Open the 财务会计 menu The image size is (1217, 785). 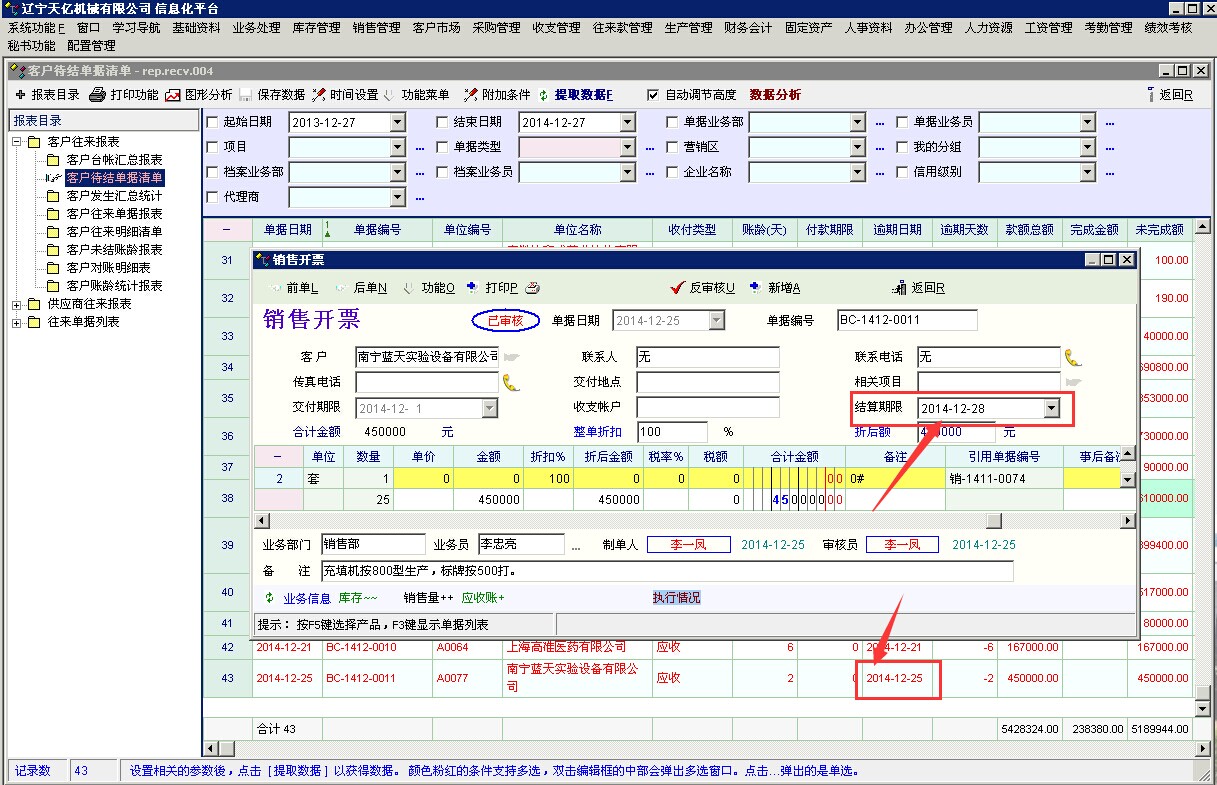coord(748,28)
